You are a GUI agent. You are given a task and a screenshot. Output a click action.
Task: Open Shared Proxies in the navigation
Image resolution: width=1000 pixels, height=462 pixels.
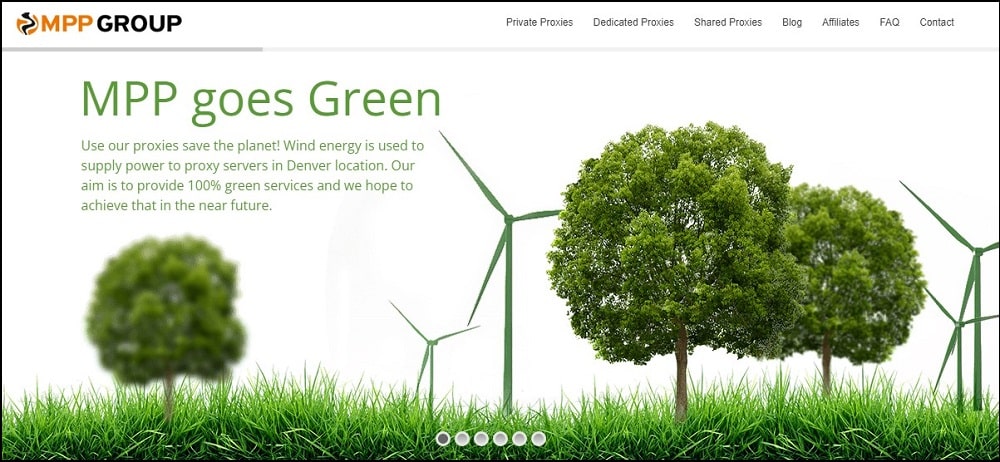pos(728,22)
